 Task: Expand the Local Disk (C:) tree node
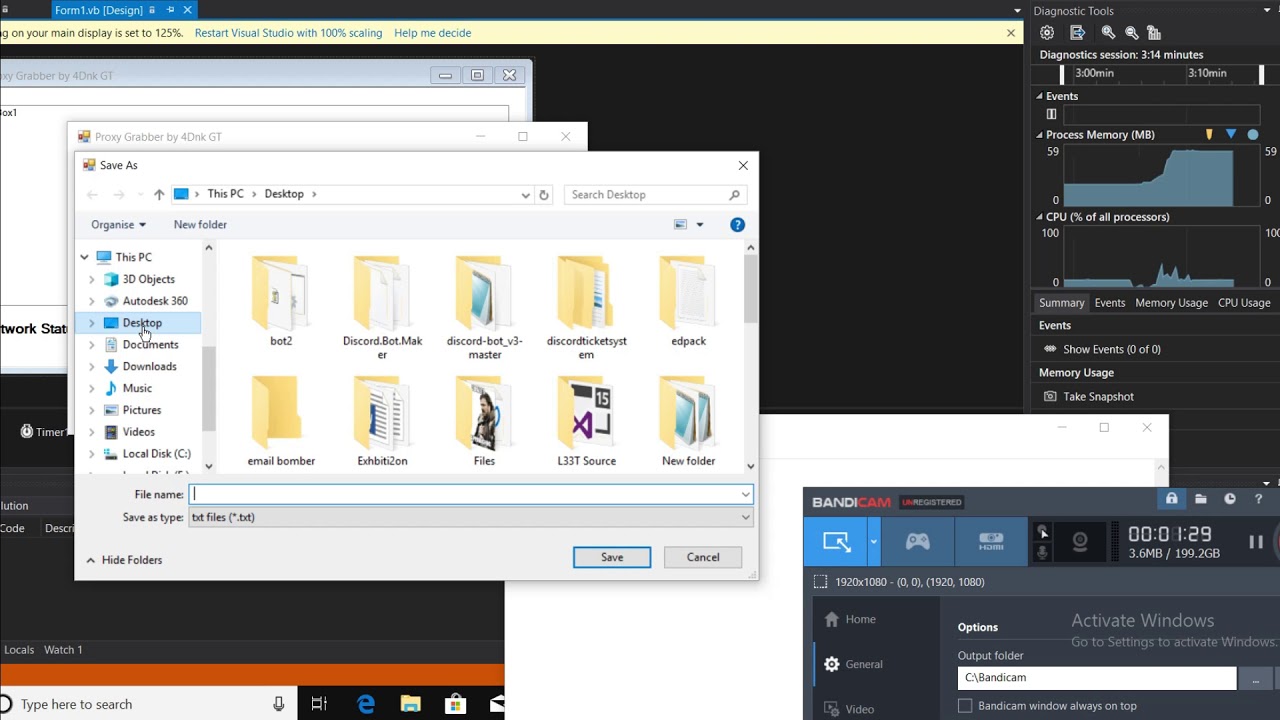click(92, 454)
